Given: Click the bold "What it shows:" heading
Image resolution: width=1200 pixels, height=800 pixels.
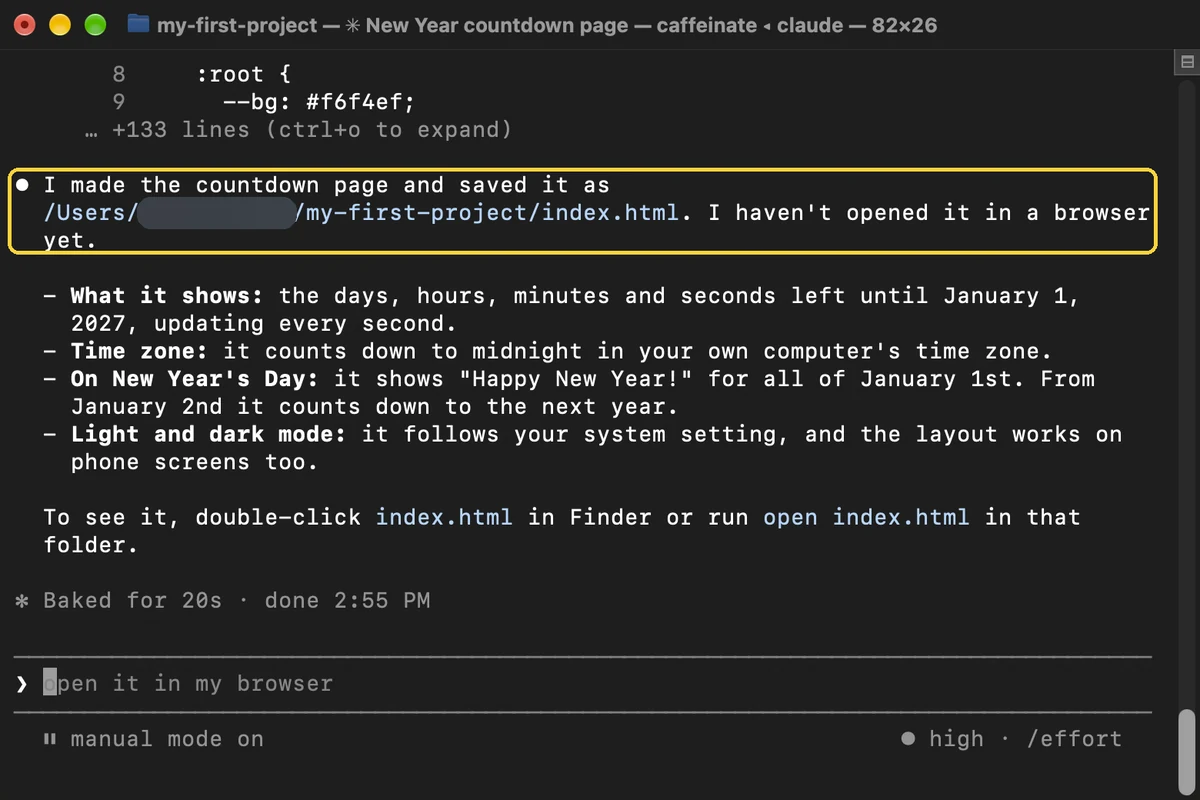Looking at the screenshot, I should click(x=167, y=296).
